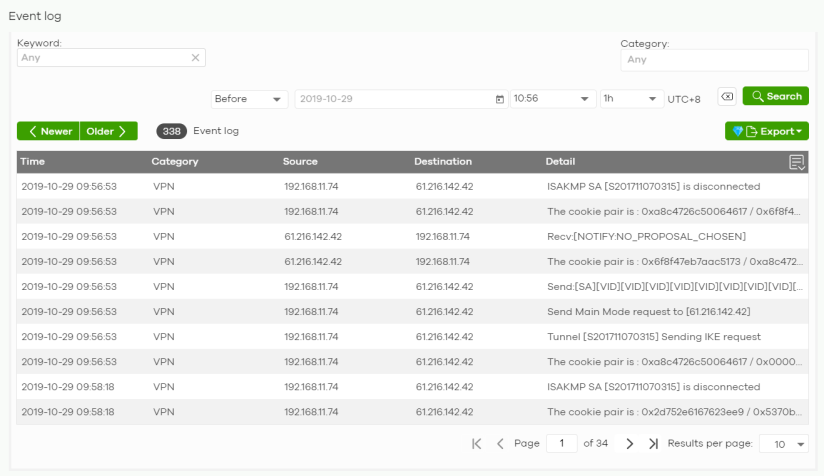Open the Before time-direction dropdown
This screenshot has width=824, height=476.
pos(249,98)
